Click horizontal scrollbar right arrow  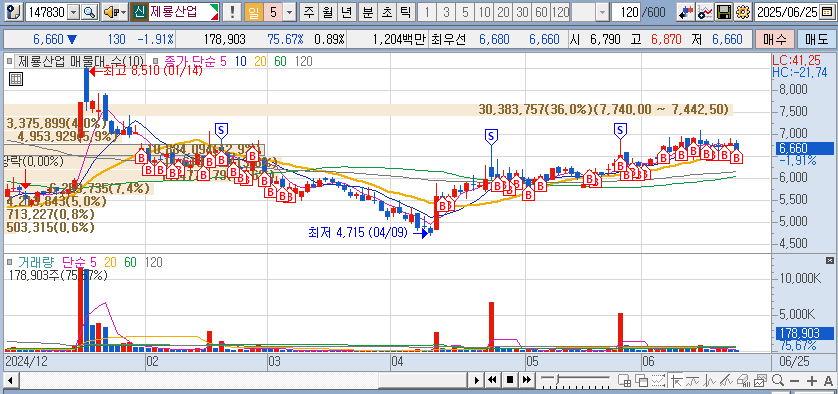[477, 380]
